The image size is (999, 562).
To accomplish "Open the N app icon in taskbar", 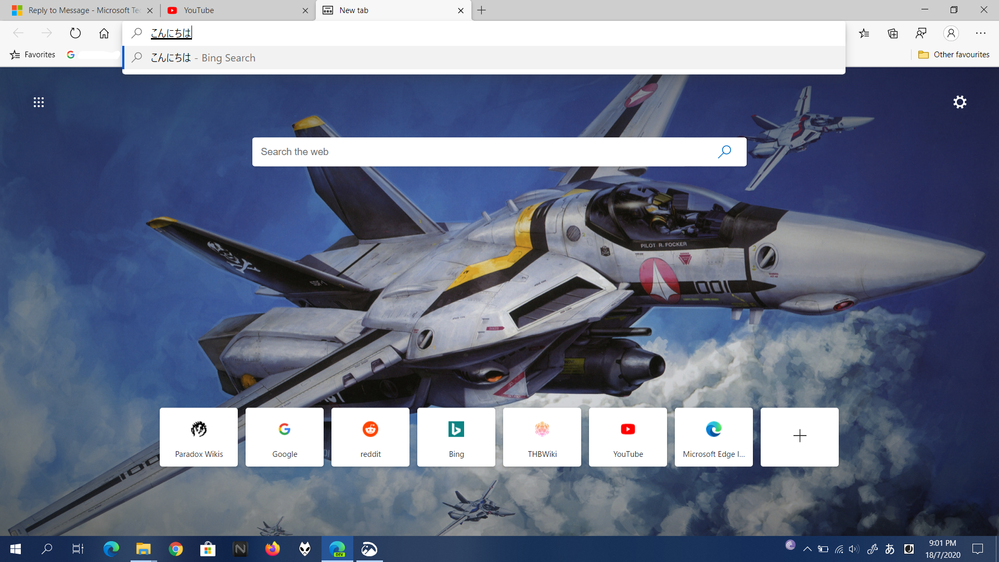I will pos(240,549).
